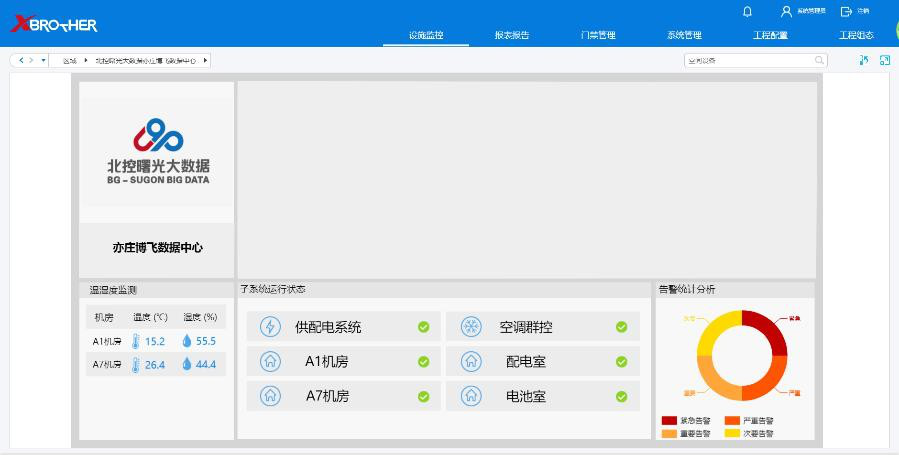Click the green status check for A7机房
Image resolution: width=899 pixels, height=455 pixels.
pos(423,396)
